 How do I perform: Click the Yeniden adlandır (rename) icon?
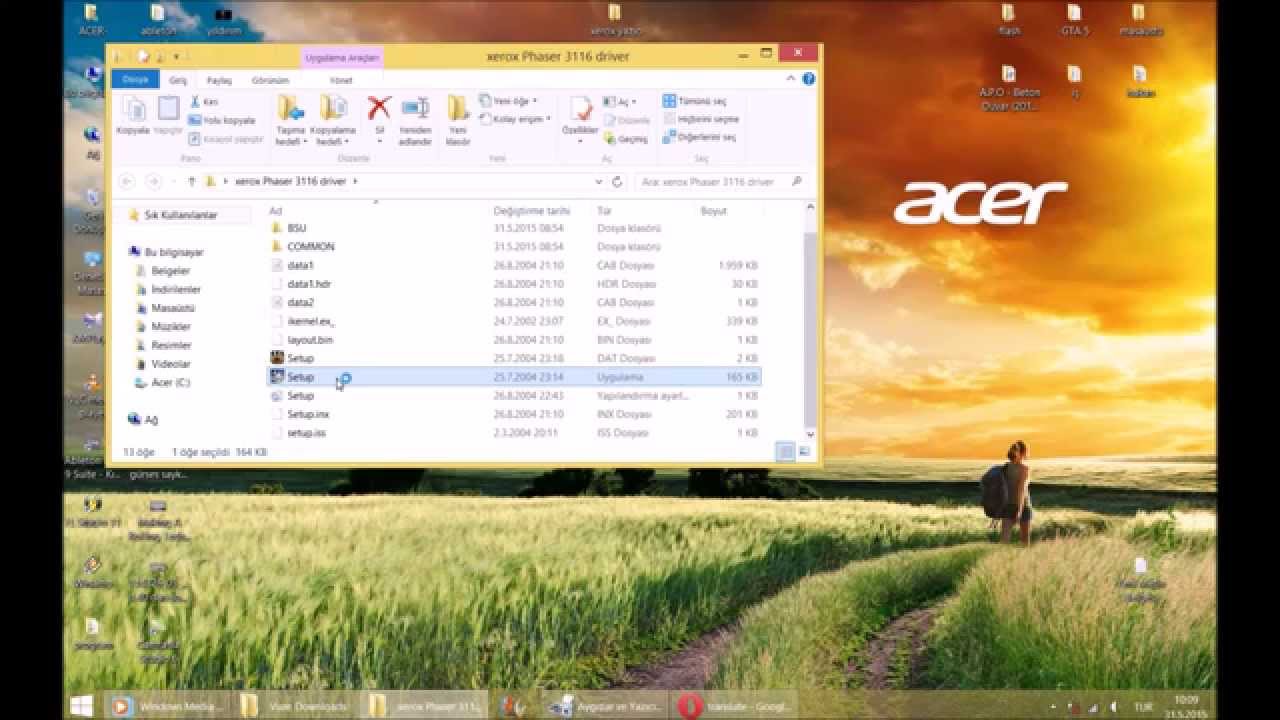tap(415, 108)
